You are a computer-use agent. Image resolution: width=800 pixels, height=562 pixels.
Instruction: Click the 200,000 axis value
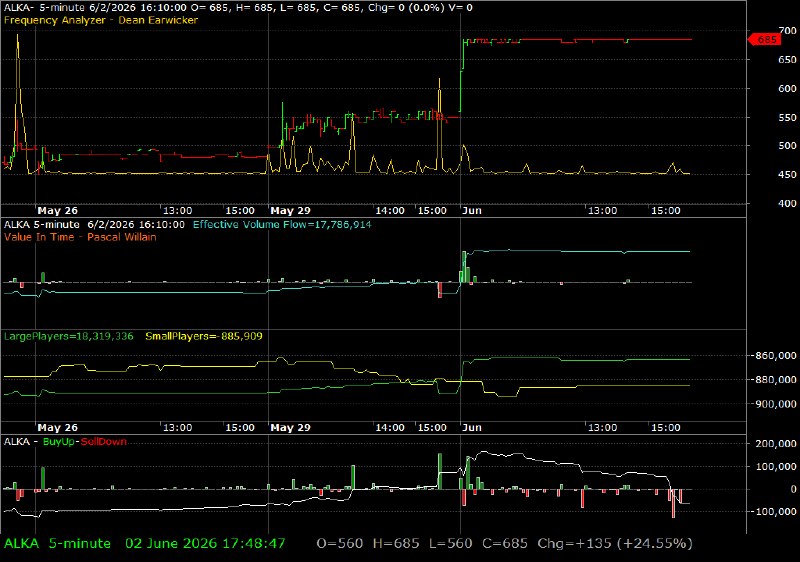click(776, 444)
